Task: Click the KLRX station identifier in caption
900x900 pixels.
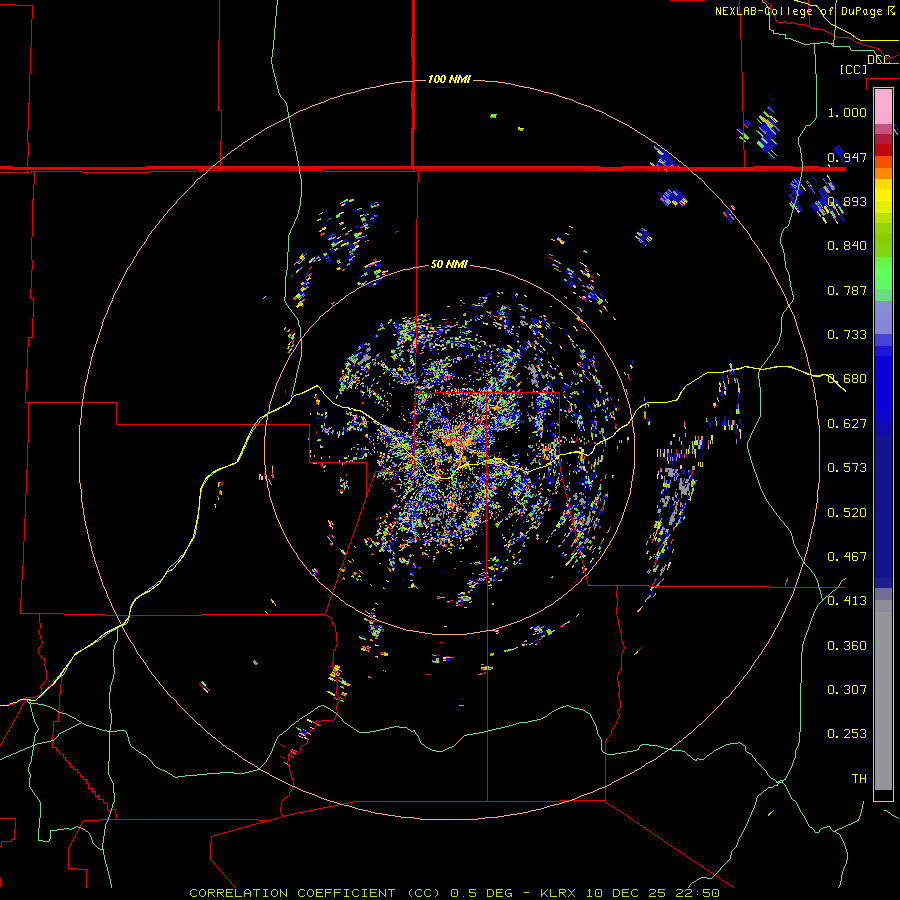Action: 560,893
